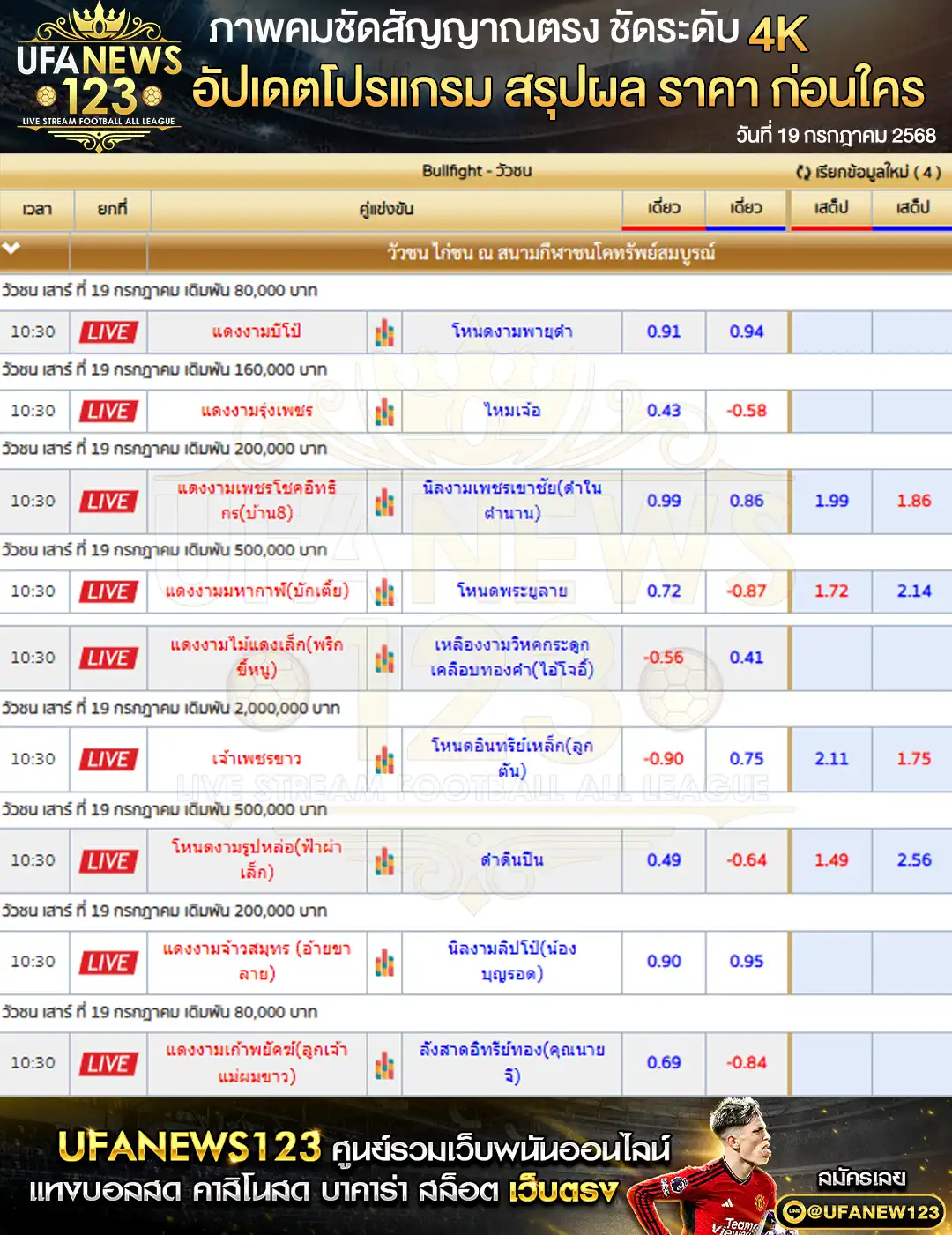Open stats chart icon for โหนดงามรูปหล่อ match
Screen dimensions: 952x1235
[x=384, y=861]
